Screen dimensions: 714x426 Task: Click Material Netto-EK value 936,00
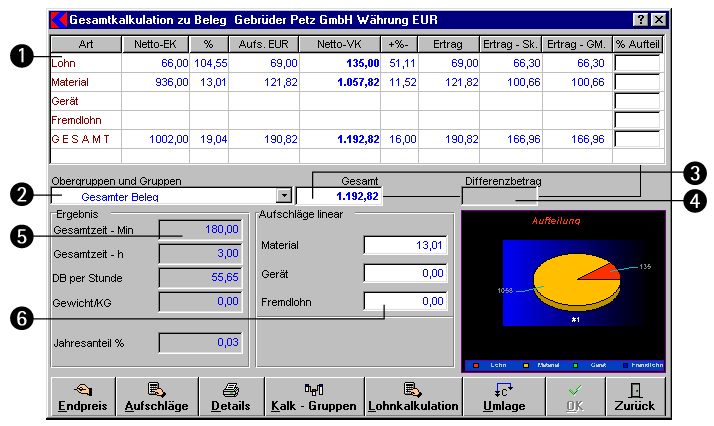[171, 82]
